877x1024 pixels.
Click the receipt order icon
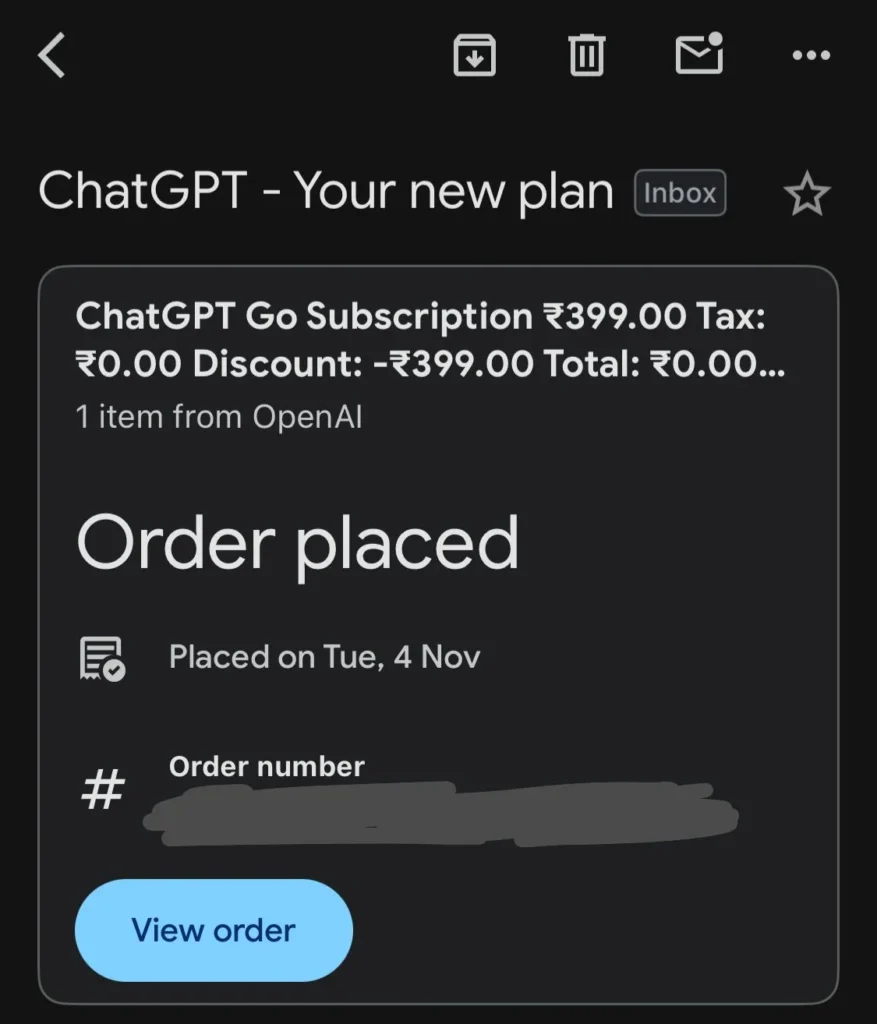pyautogui.click(x=100, y=657)
